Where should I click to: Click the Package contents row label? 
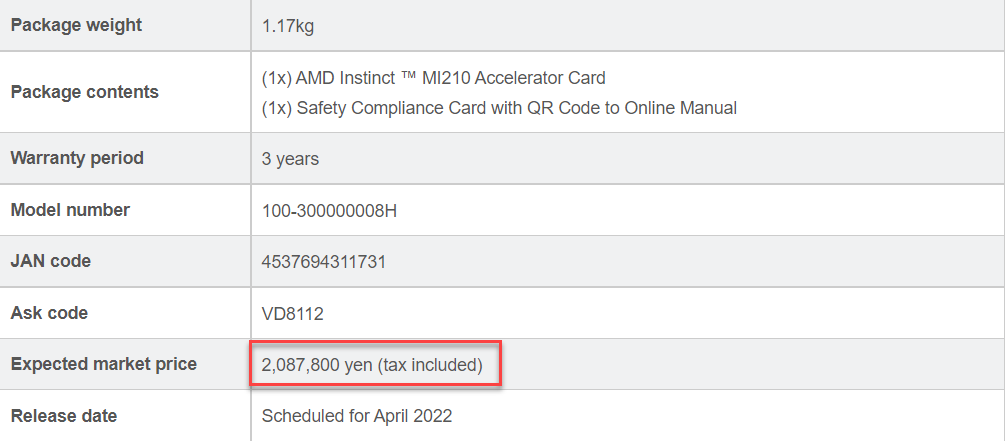click(84, 92)
